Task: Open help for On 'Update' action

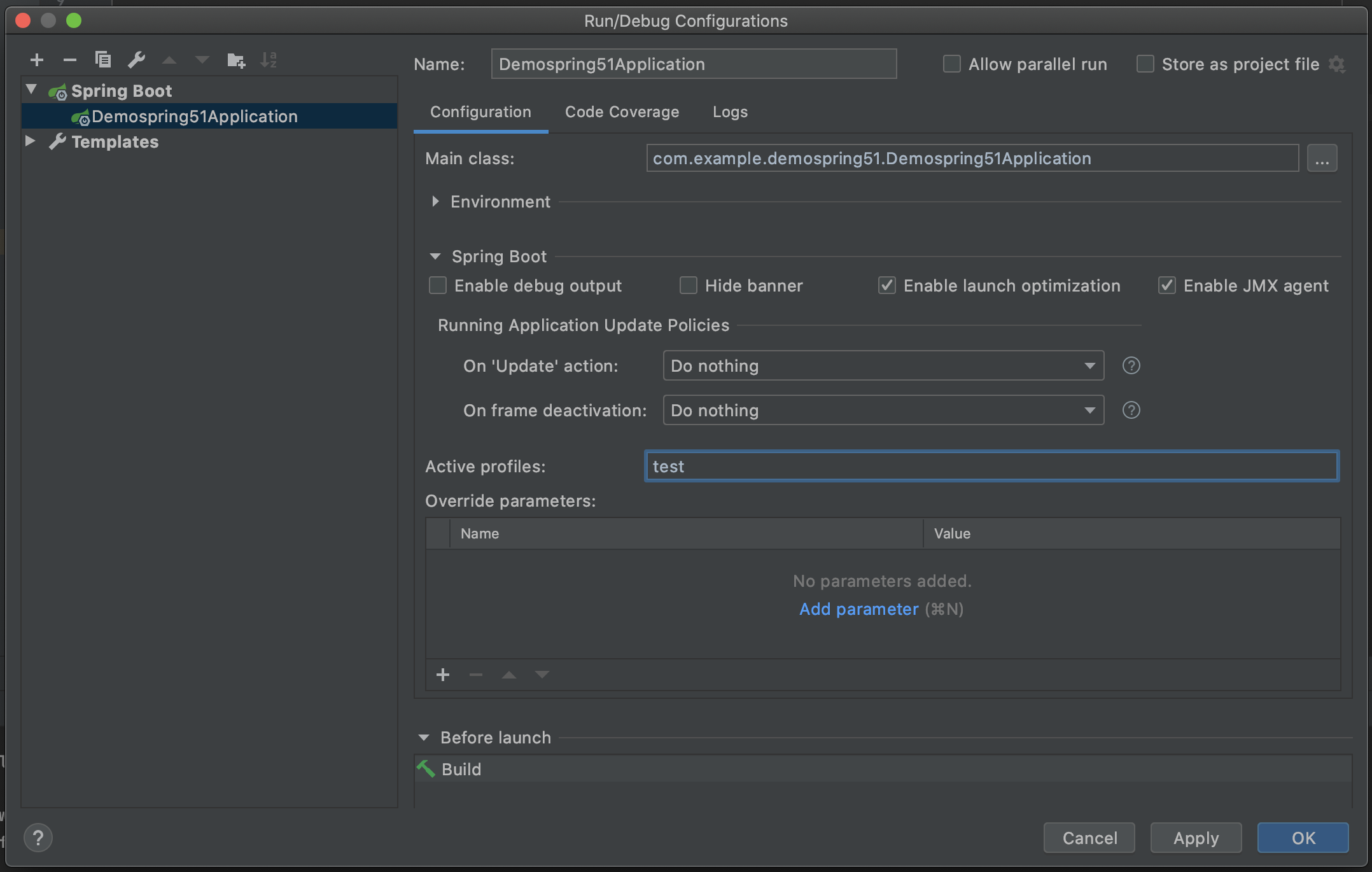Action: tap(1131, 366)
